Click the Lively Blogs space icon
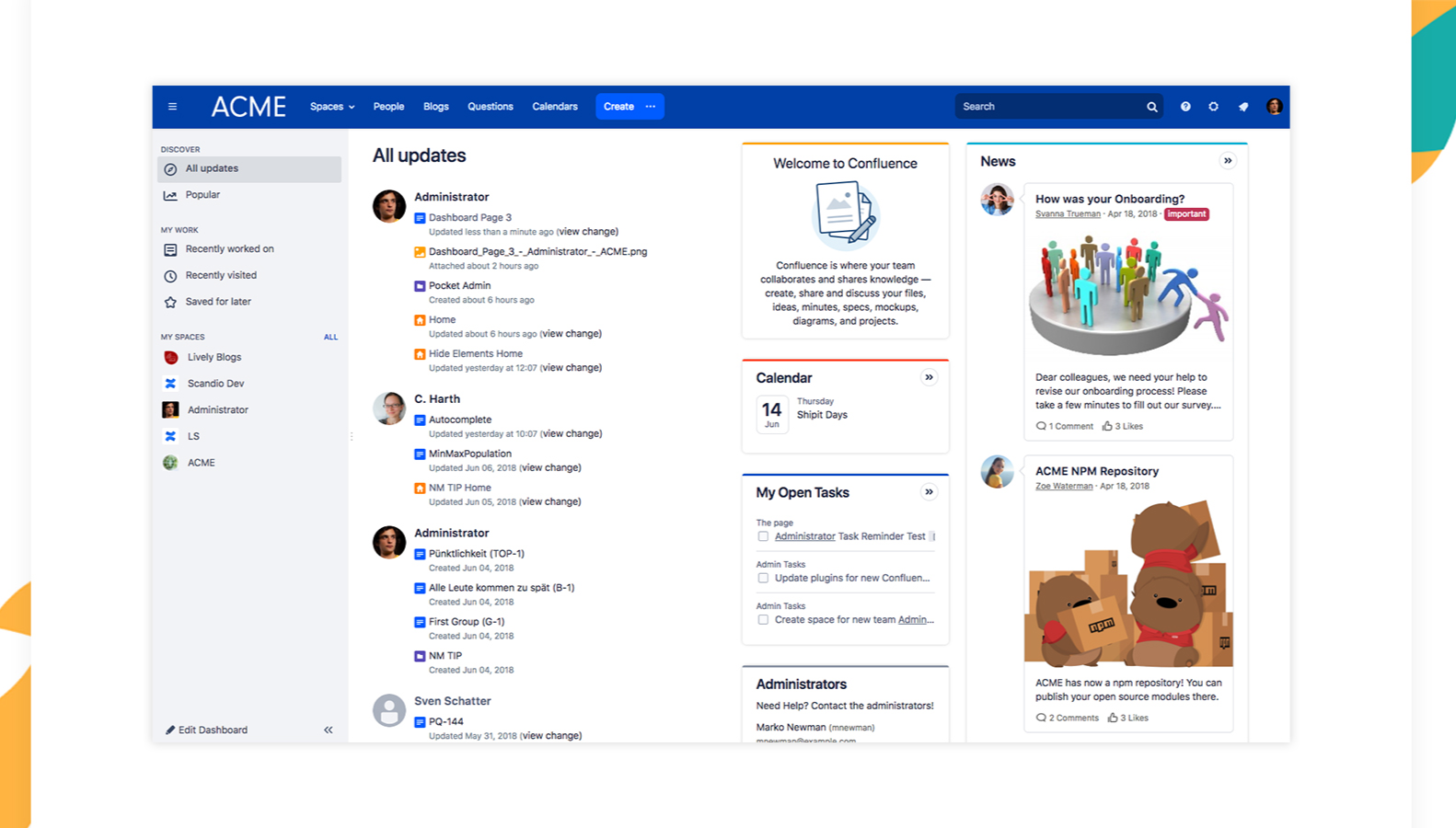This screenshot has width=1456, height=828. pyautogui.click(x=170, y=357)
